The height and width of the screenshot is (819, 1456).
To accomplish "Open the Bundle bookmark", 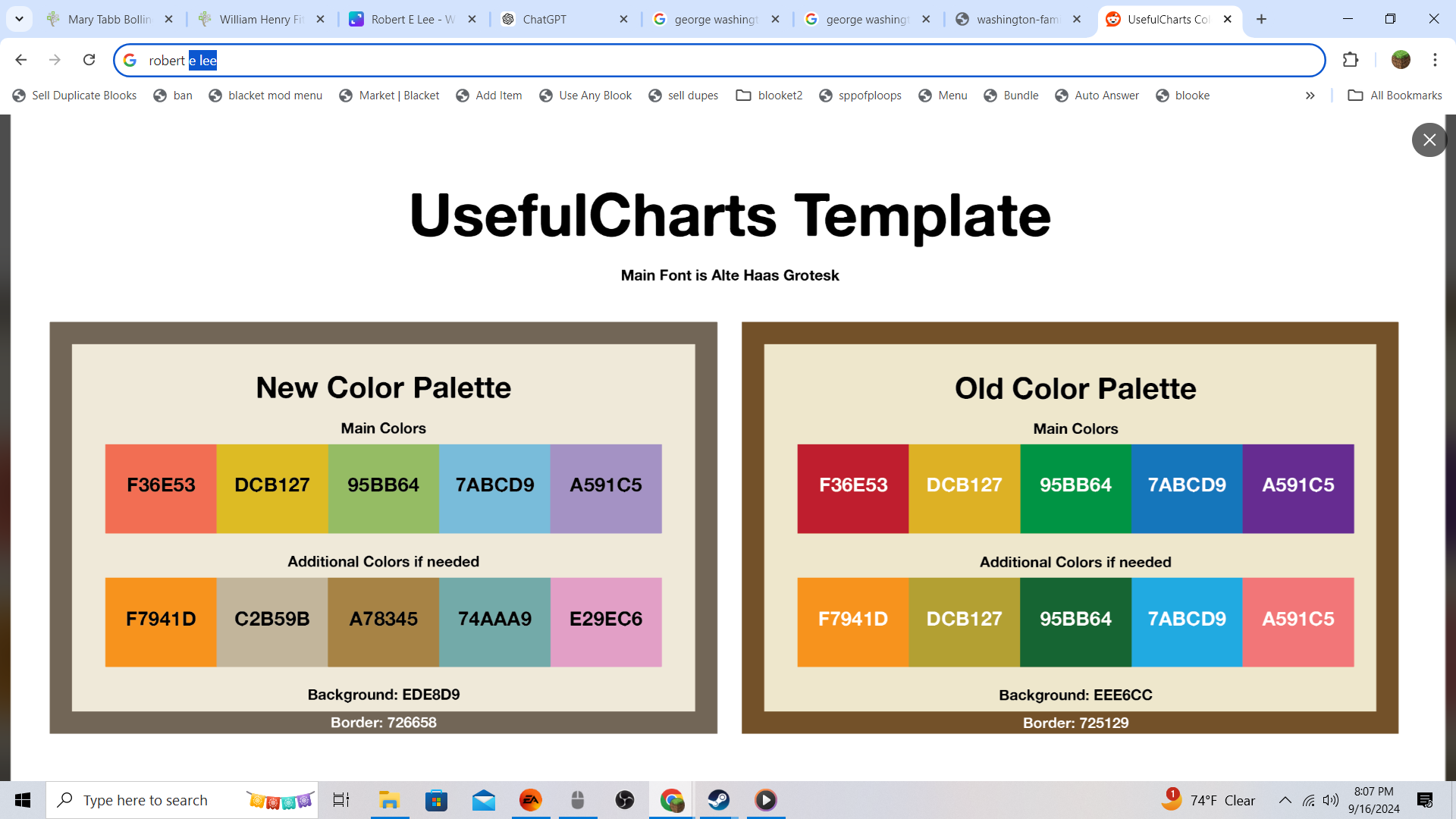I will tap(1011, 96).
